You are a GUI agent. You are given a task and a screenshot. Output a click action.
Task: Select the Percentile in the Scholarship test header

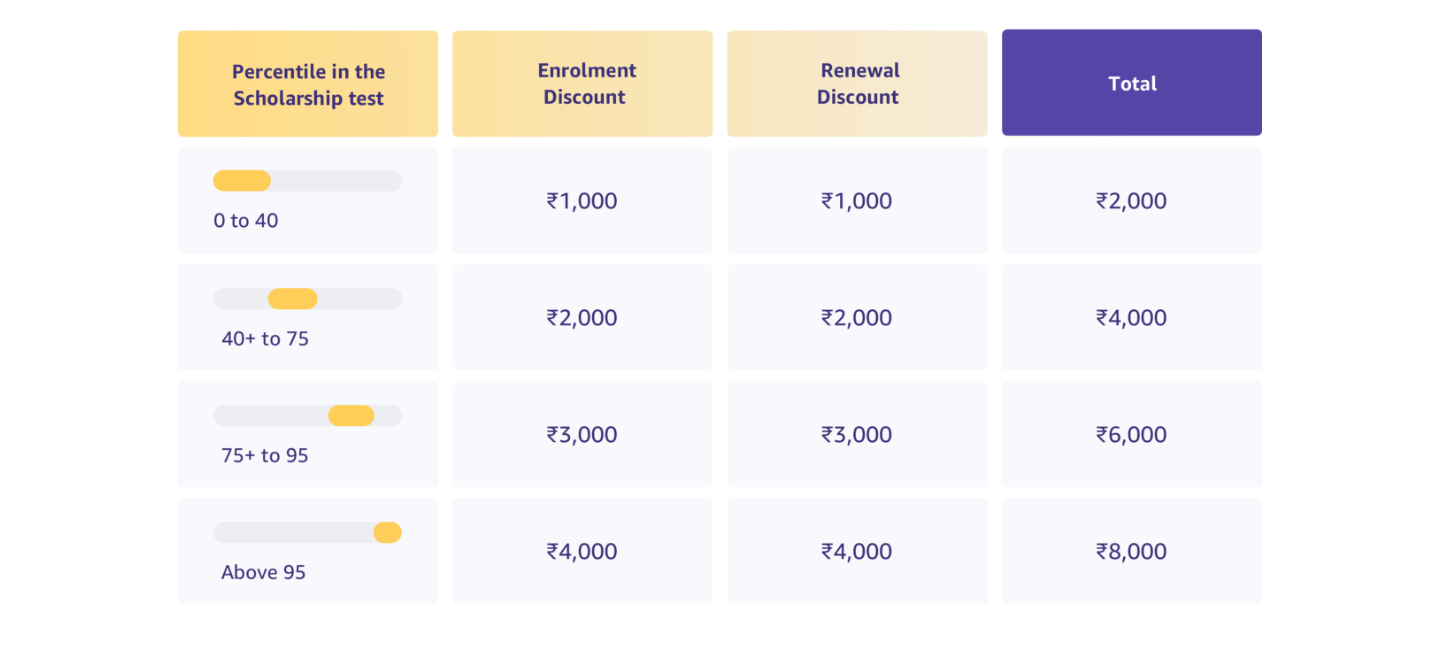[308, 84]
